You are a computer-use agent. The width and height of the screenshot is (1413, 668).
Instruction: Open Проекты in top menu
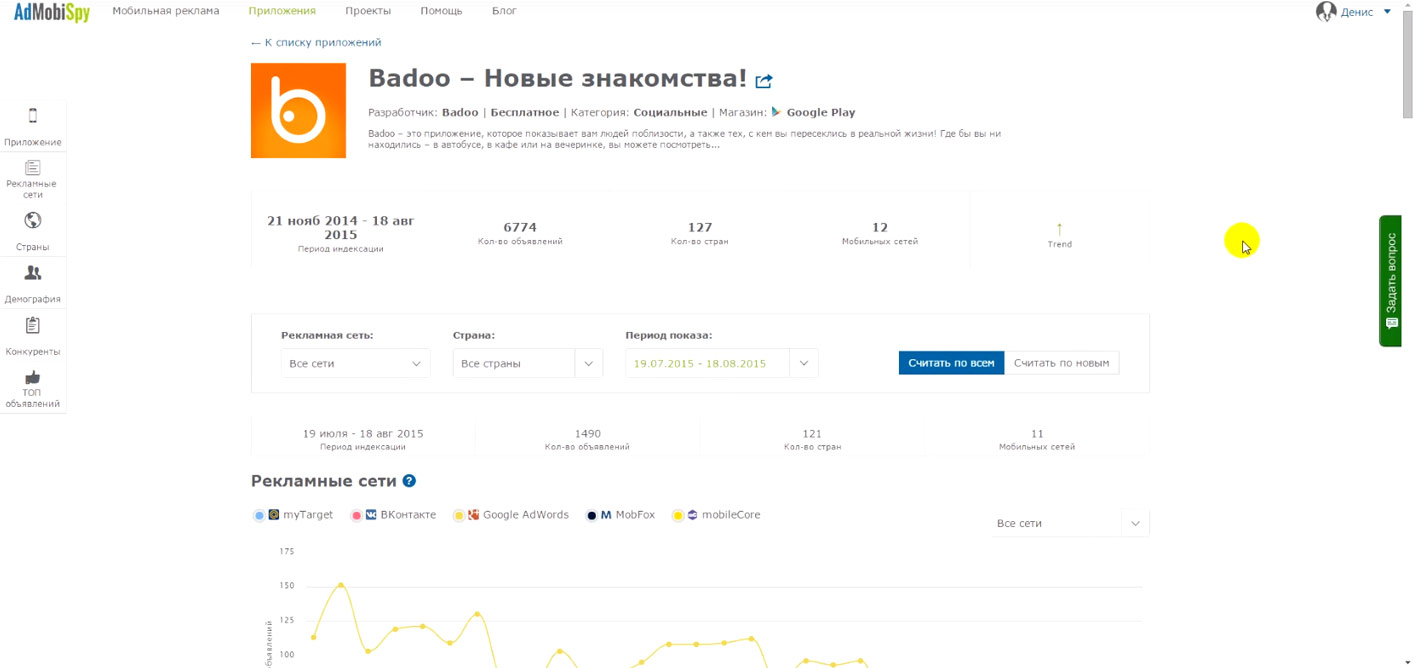tap(368, 11)
